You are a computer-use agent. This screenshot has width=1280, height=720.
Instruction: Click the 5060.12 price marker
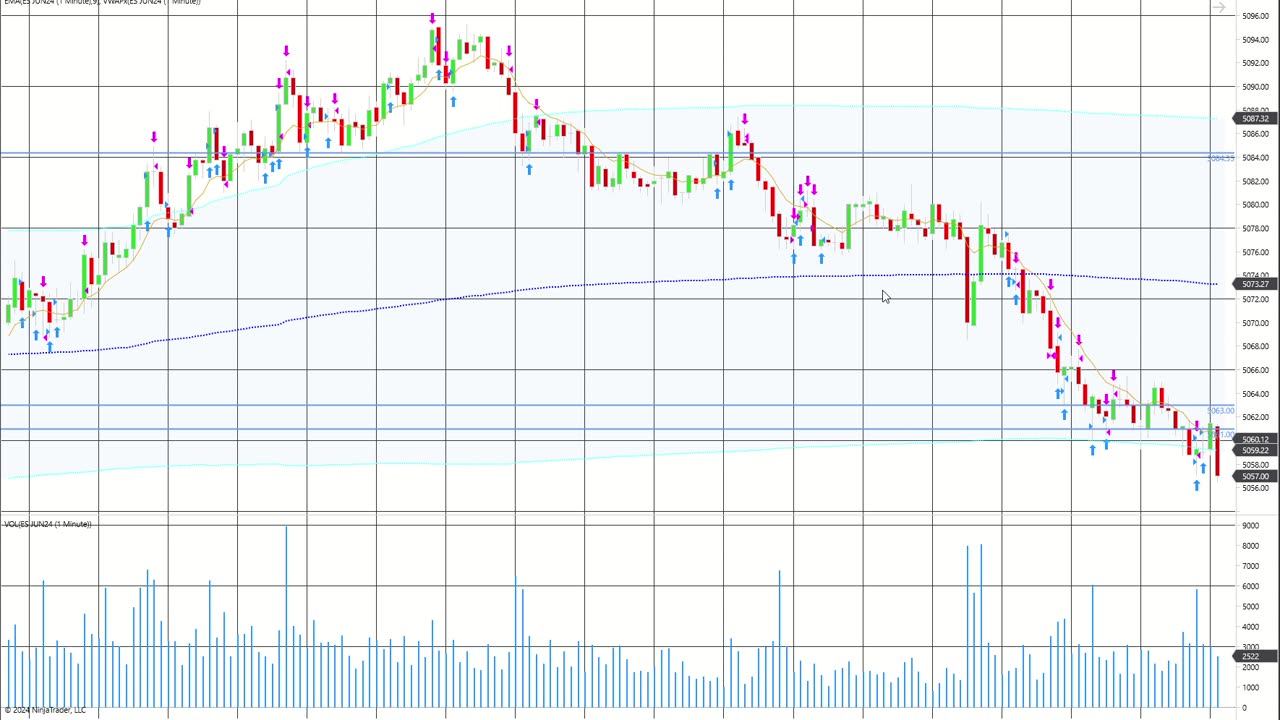pyautogui.click(x=1255, y=439)
